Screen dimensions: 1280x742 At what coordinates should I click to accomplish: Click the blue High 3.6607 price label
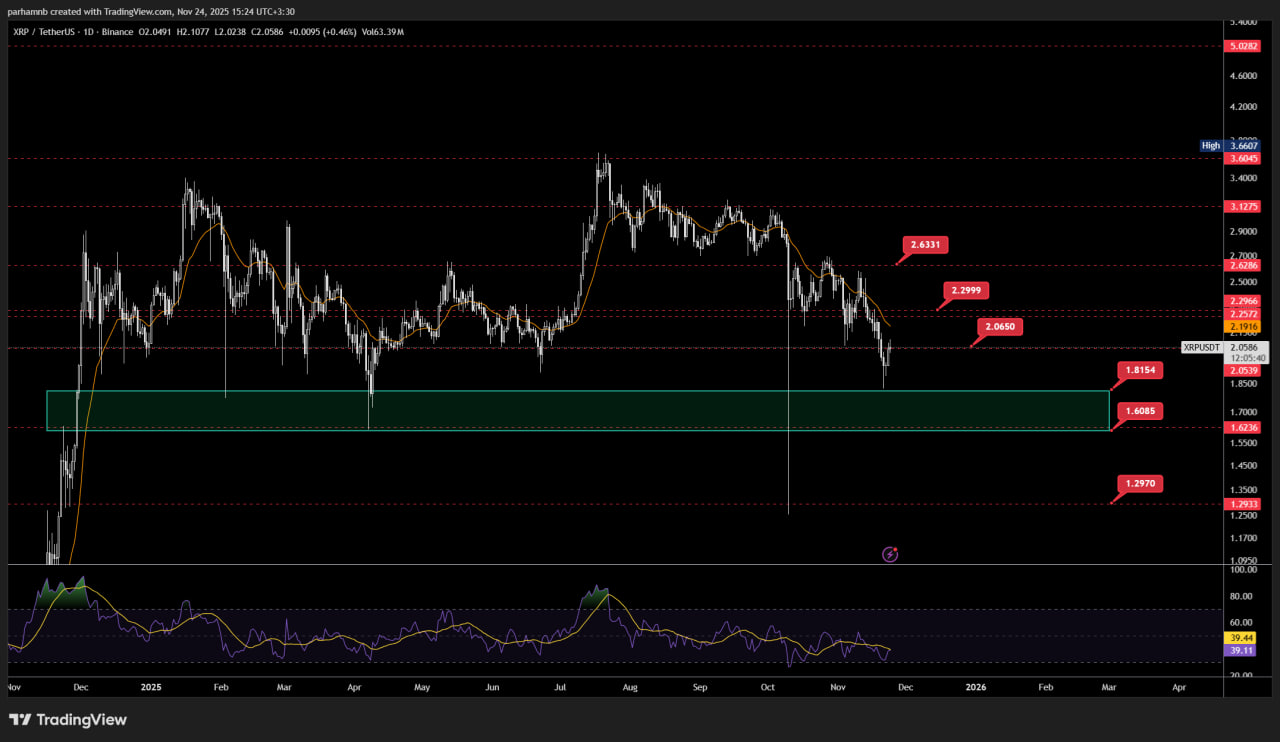pos(1231,146)
